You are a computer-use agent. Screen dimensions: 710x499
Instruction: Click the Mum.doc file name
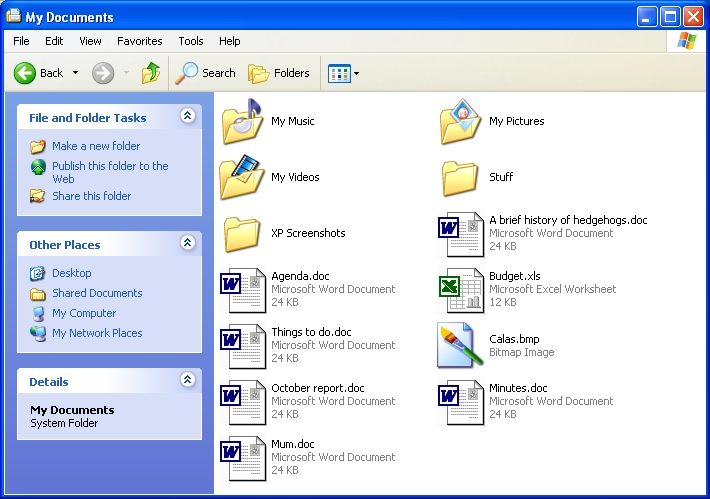[293, 444]
